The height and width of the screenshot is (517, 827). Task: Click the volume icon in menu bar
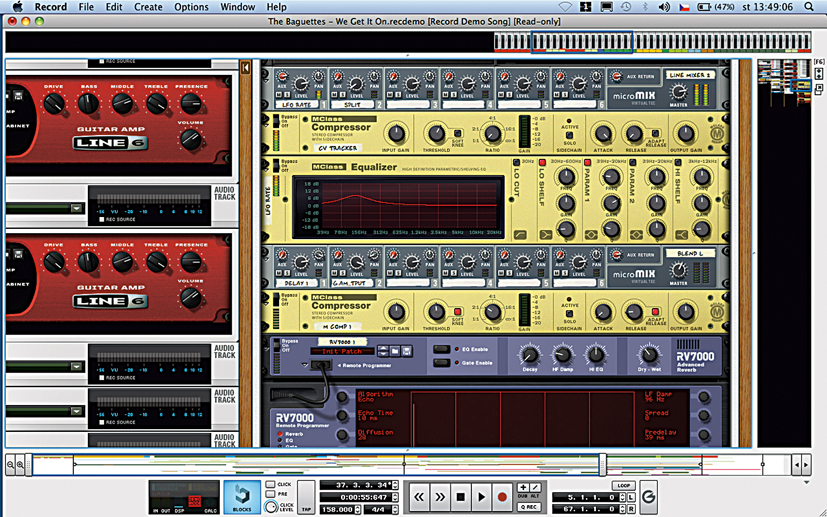[664, 7]
